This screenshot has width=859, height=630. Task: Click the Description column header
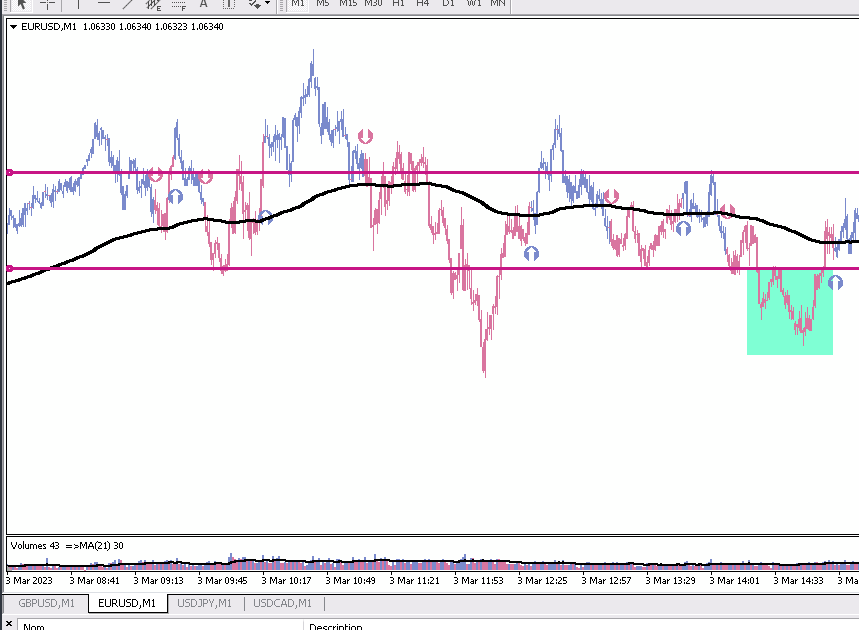336,626
